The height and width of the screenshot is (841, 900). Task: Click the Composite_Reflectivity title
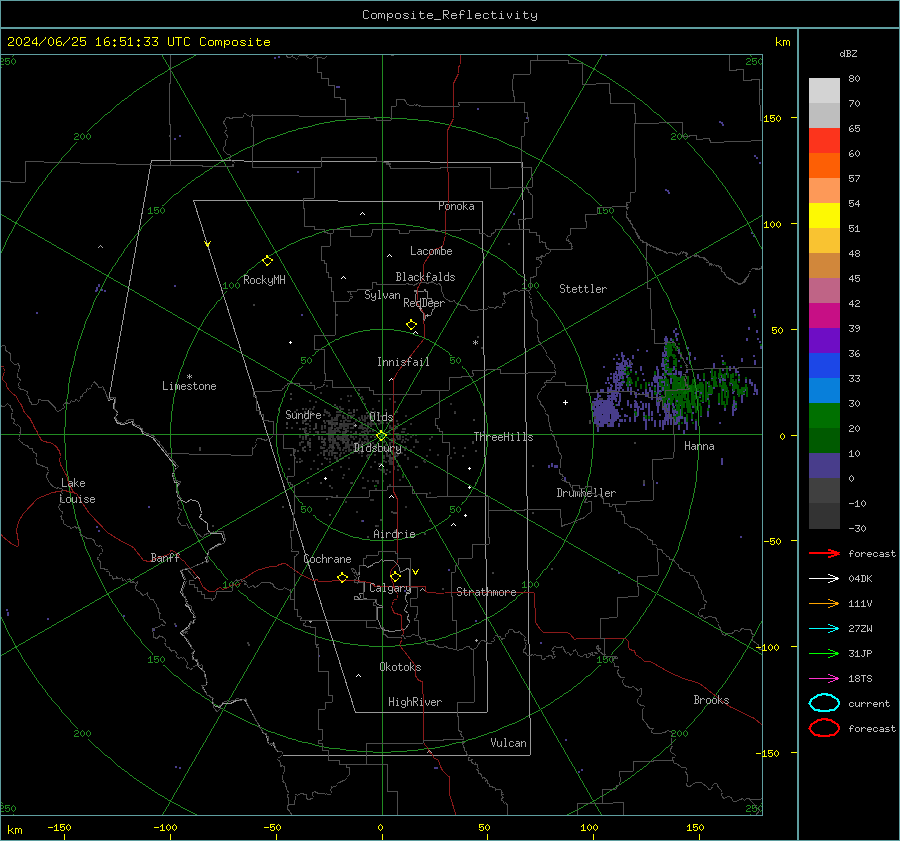point(450,15)
